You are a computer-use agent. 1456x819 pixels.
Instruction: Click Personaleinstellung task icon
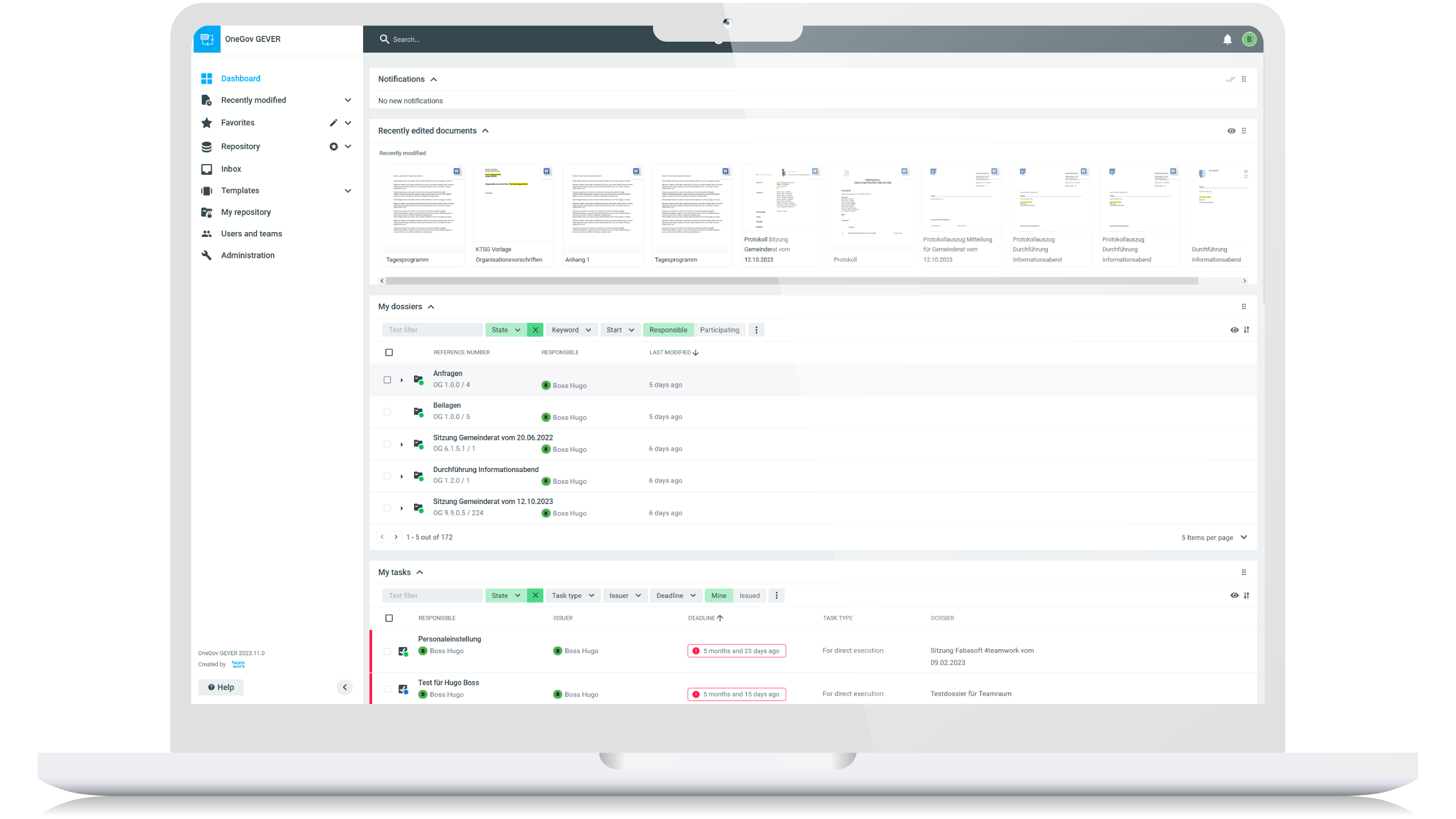[403, 651]
